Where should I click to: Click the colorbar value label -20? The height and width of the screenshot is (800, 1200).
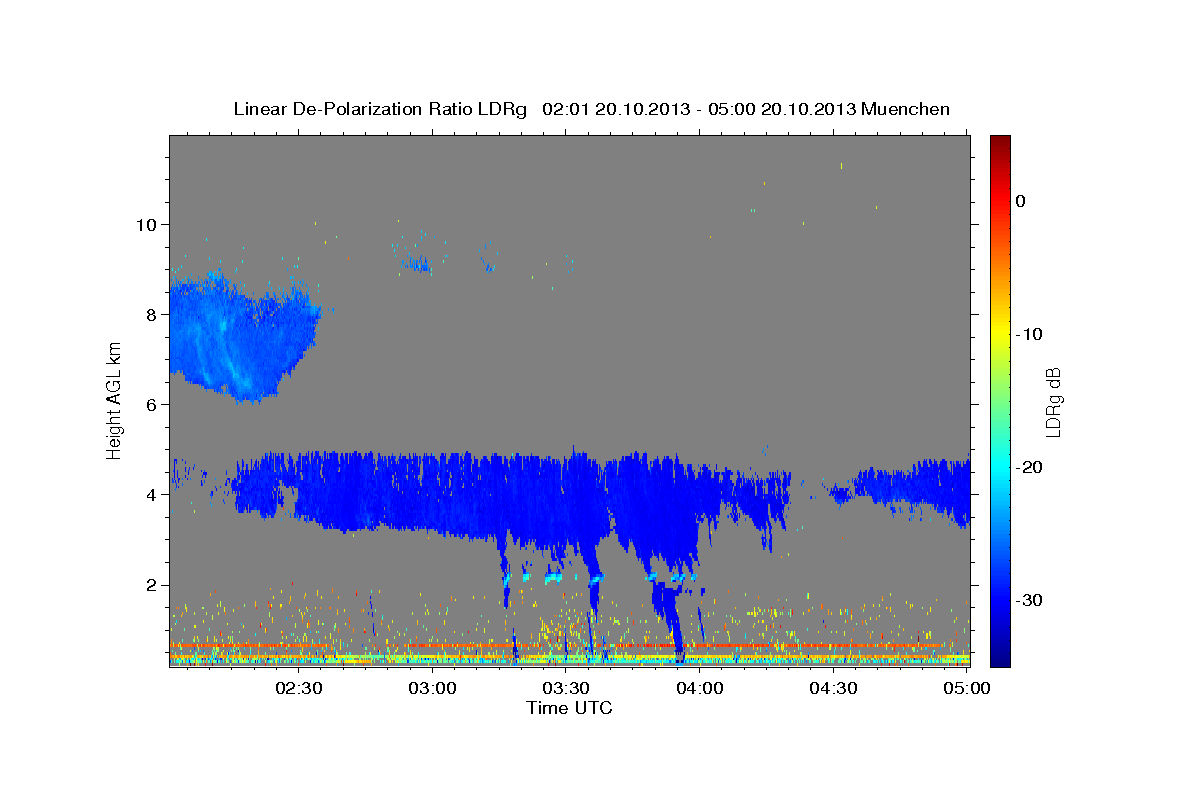[1029, 467]
